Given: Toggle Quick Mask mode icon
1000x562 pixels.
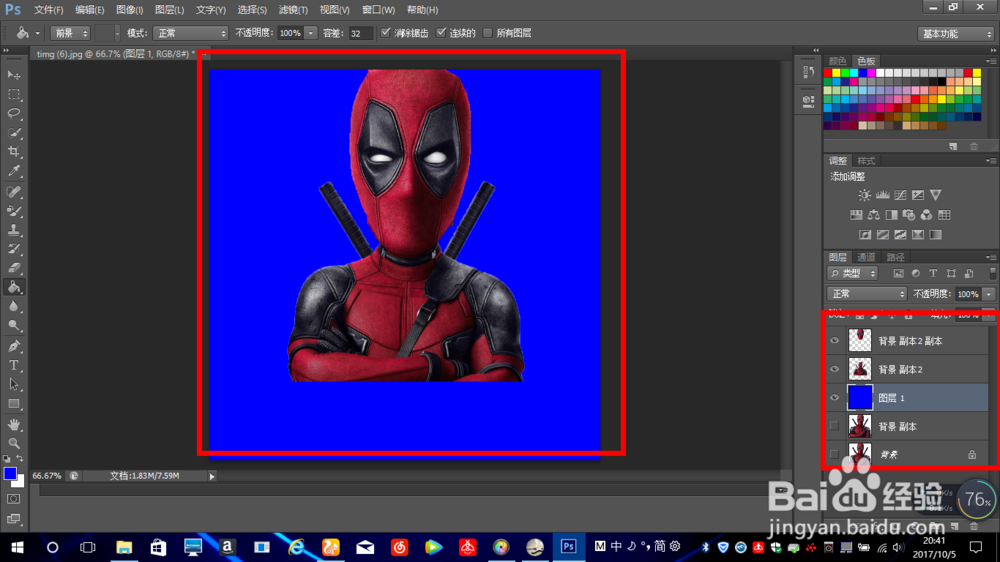Looking at the screenshot, I should pos(13,499).
